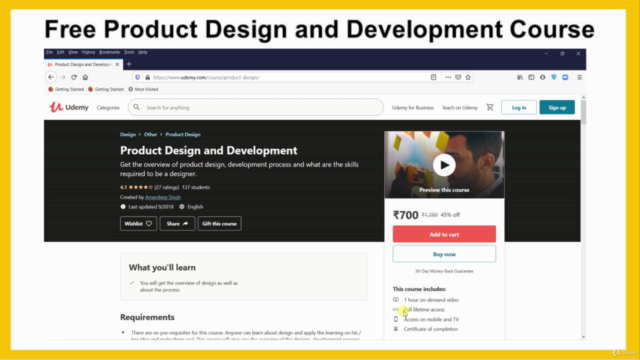Click the Design breadcrumb link

coord(128,134)
